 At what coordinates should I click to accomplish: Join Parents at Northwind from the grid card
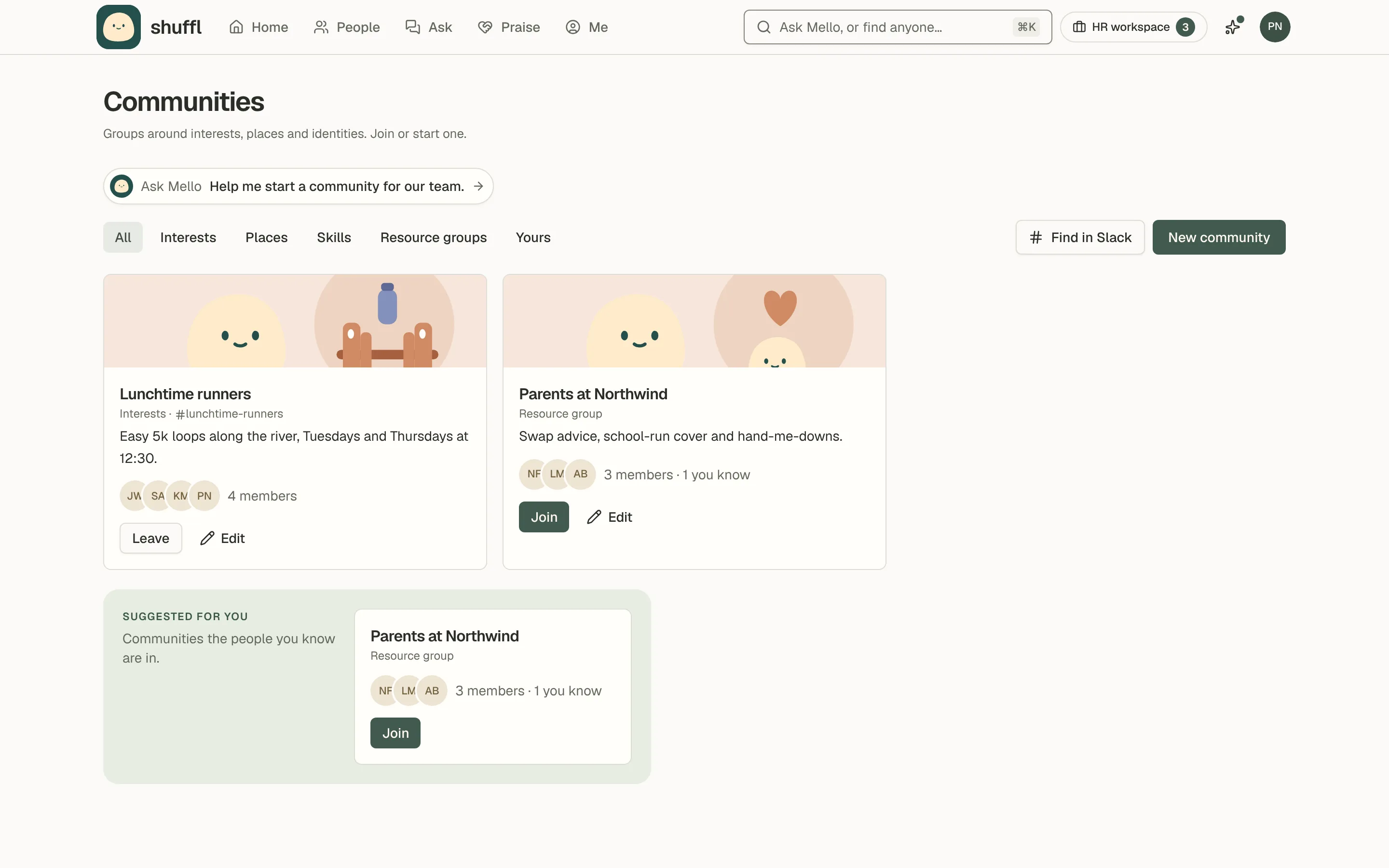coord(544,517)
